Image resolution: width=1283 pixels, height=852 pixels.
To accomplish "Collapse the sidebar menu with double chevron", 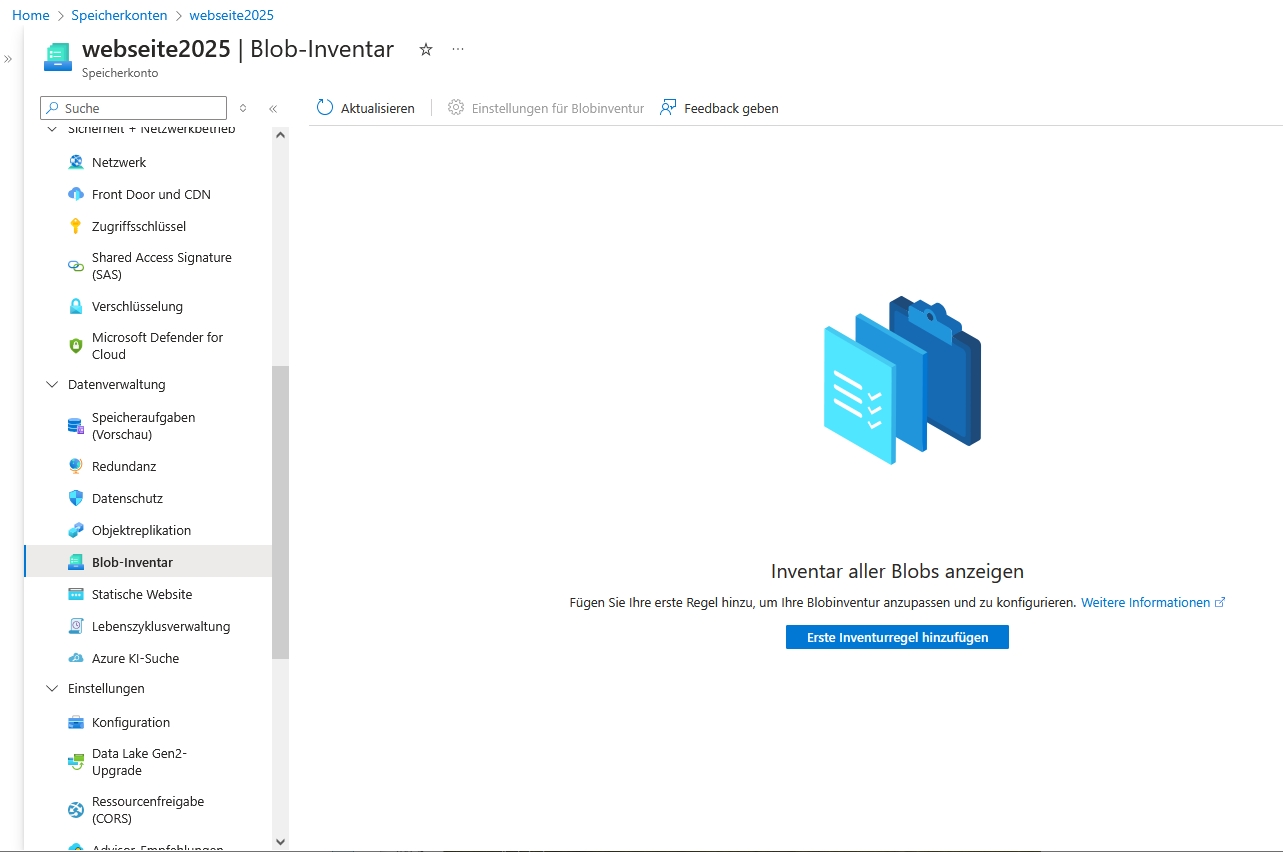I will [x=273, y=108].
